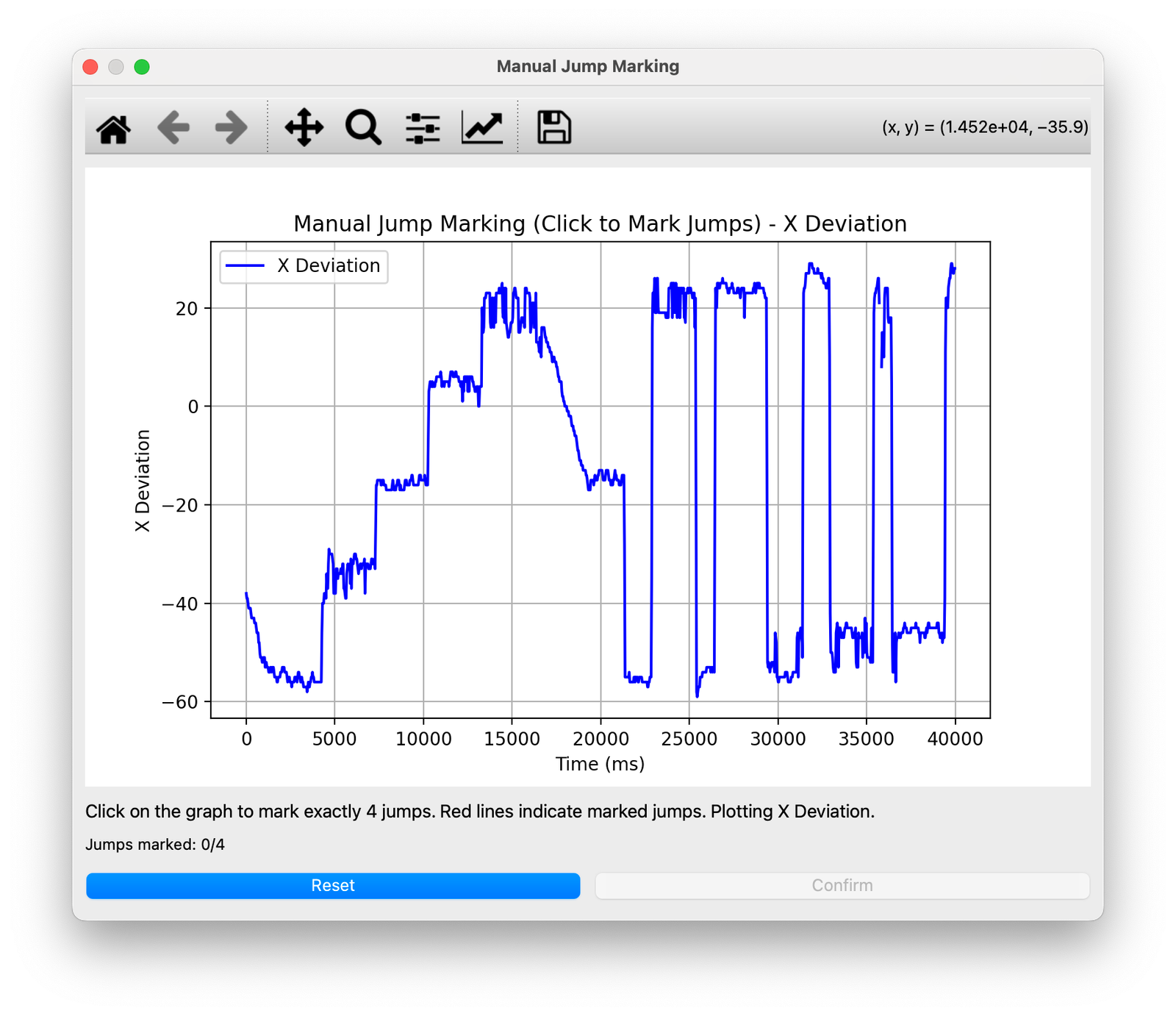Click the Confirm button
The width and height of the screenshot is (1176, 1016).
point(842,885)
